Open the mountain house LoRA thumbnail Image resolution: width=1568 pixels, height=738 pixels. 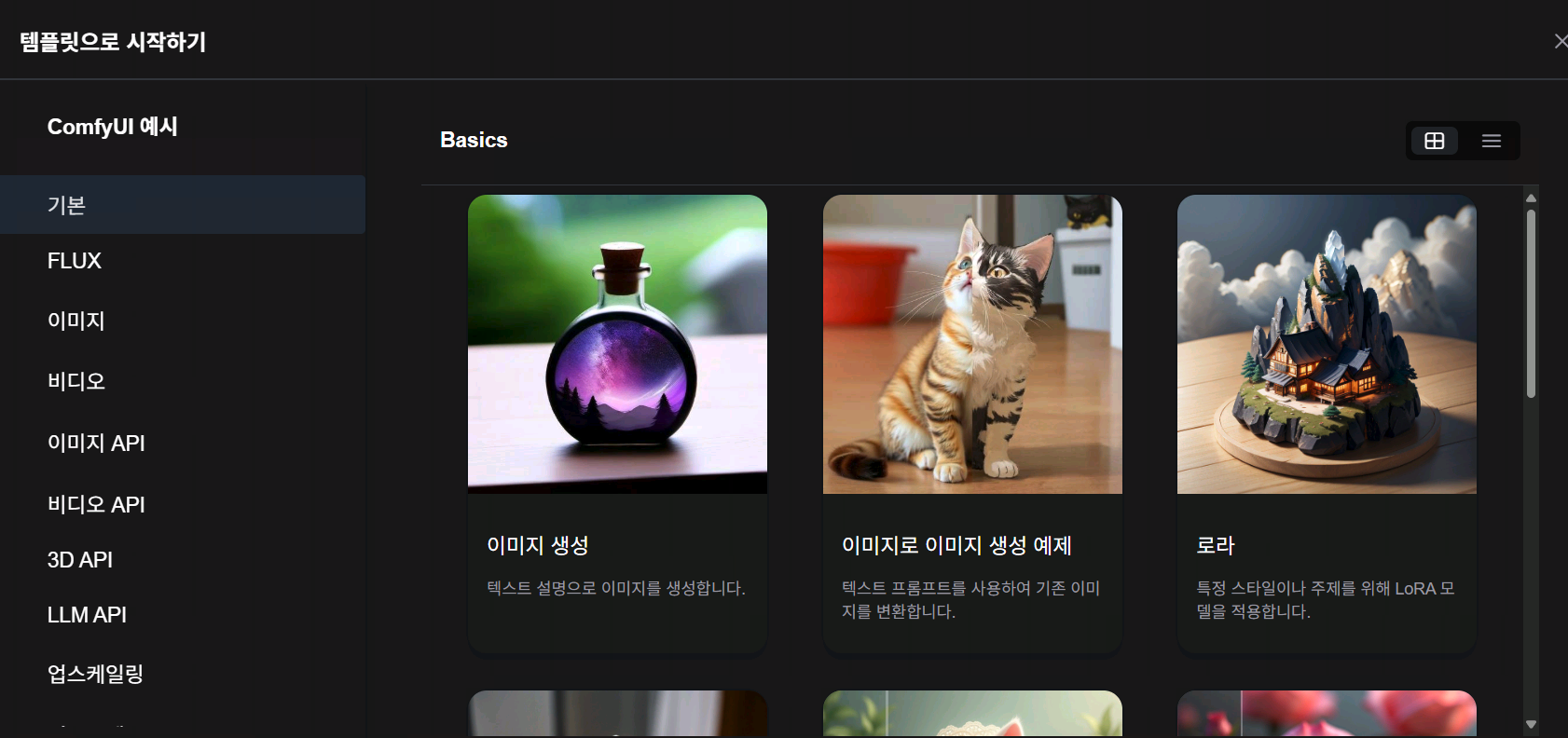point(1327,344)
